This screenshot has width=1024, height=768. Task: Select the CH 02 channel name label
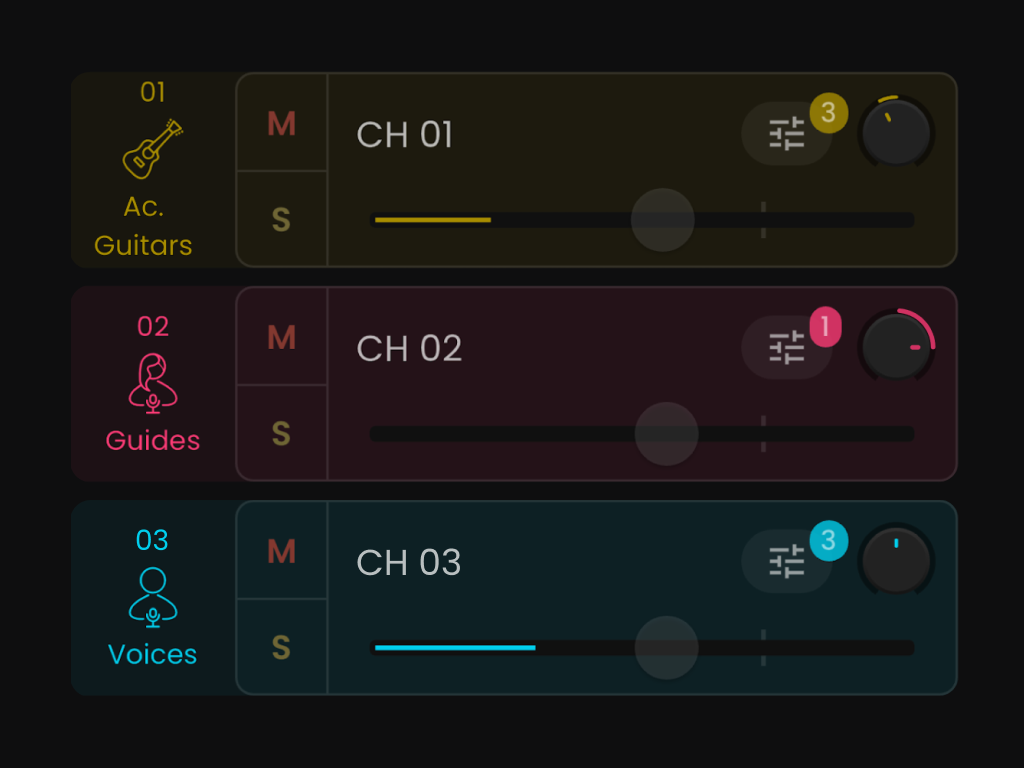pyautogui.click(x=409, y=348)
